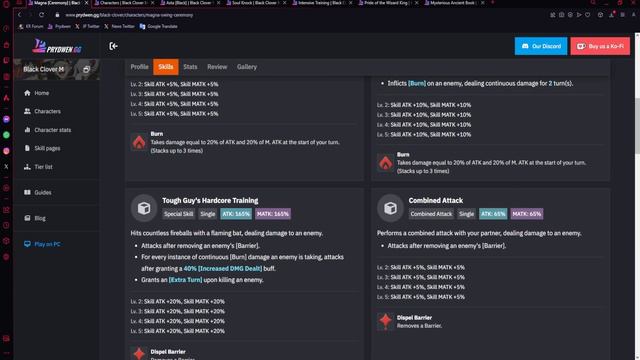
Task: Click the Our Discord button
Action: click(x=541, y=46)
